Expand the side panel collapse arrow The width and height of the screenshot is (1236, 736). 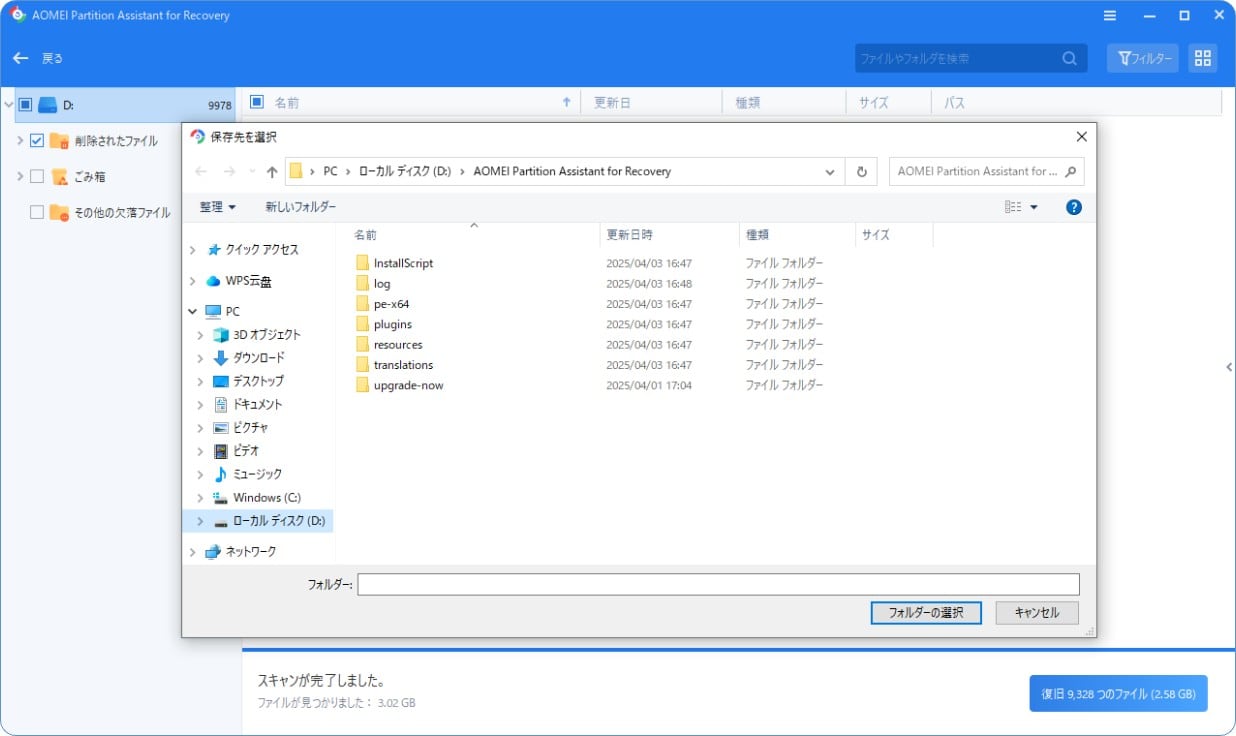1229,368
